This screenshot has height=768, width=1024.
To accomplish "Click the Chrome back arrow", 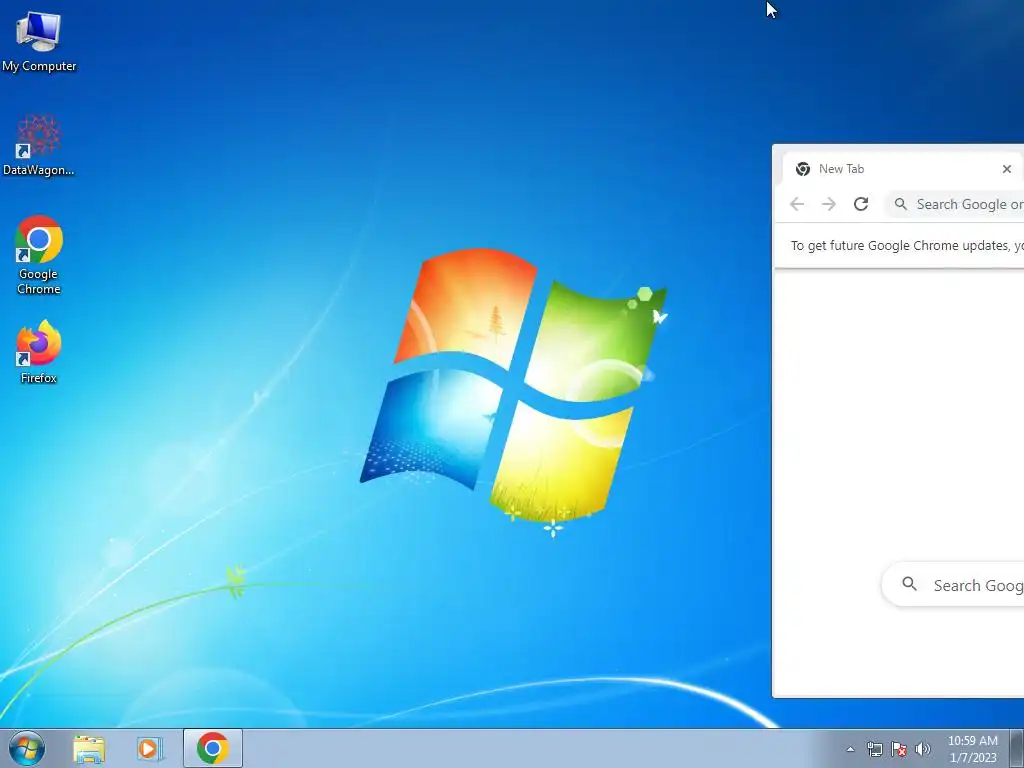I will 797,204.
